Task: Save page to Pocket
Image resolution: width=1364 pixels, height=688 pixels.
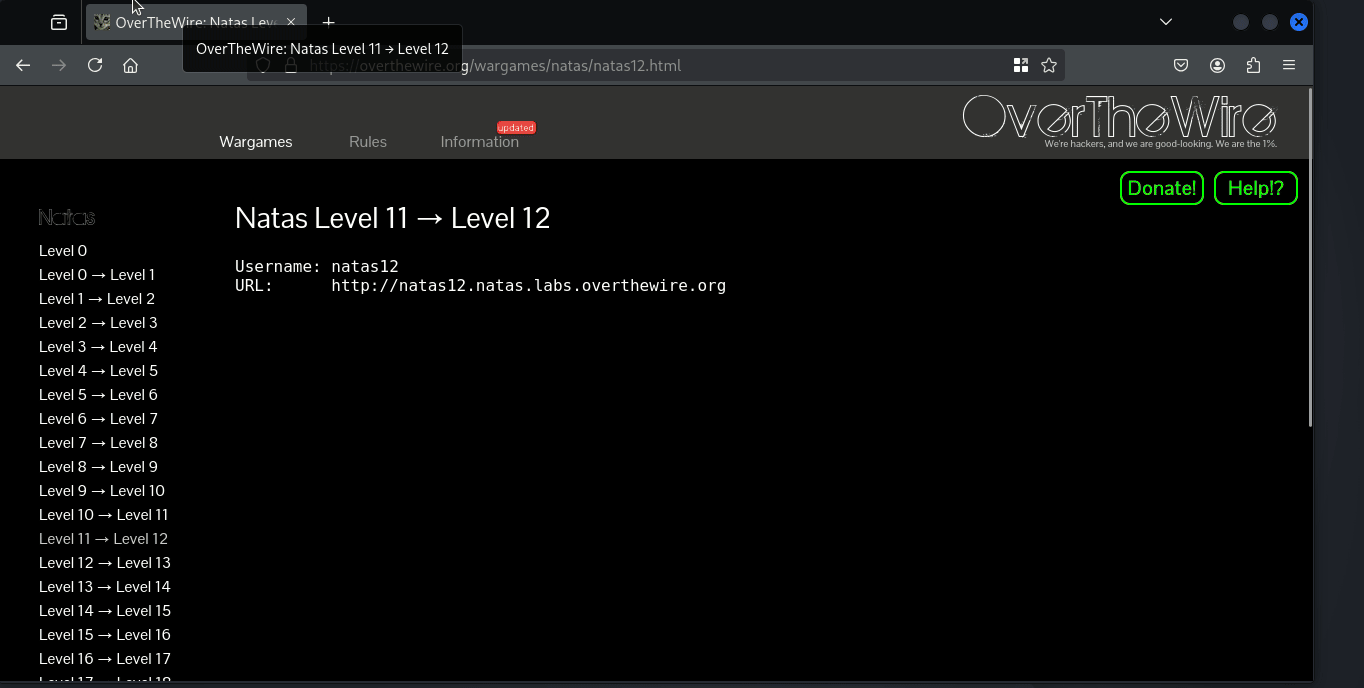Action: (x=1181, y=65)
